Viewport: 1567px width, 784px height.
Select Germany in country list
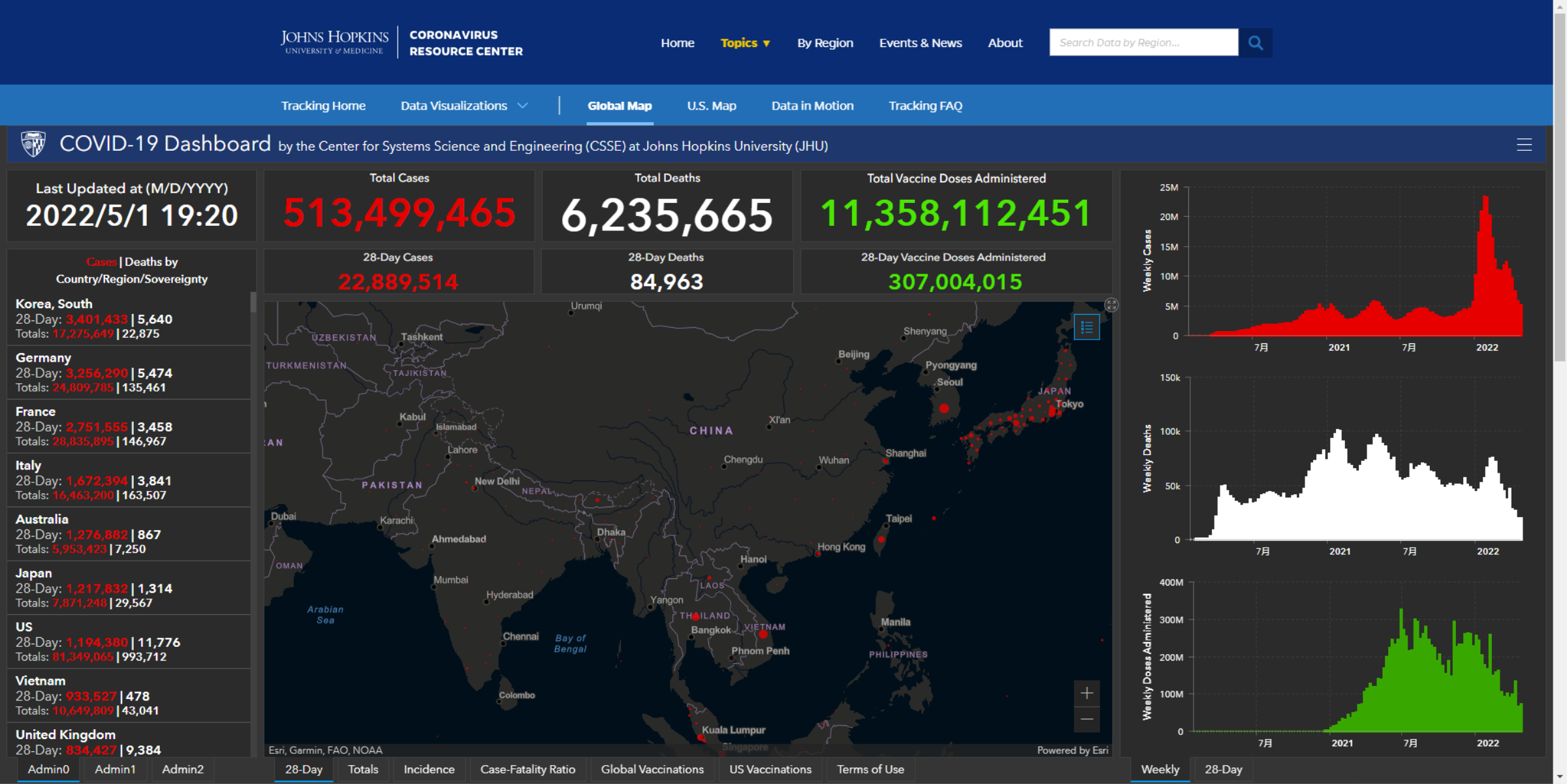click(x=129, y=372)
